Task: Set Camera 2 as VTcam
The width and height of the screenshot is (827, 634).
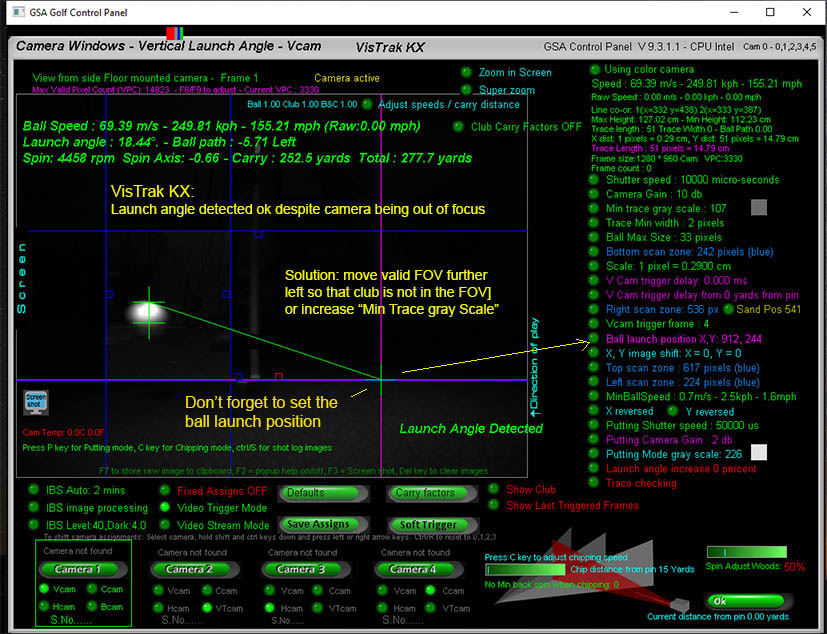Action: 207,608
